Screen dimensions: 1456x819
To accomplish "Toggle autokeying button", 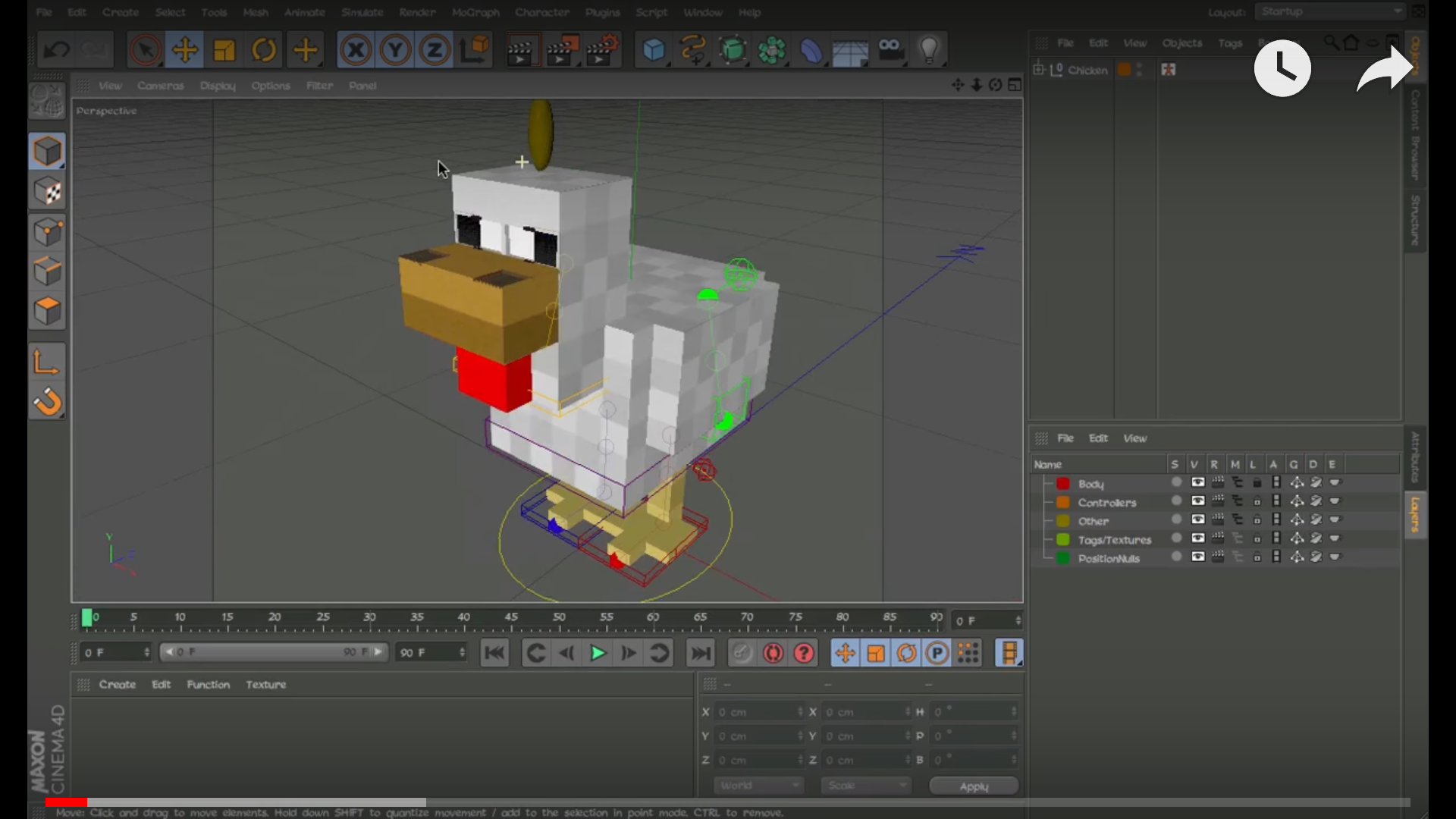I will pos(773,653).
